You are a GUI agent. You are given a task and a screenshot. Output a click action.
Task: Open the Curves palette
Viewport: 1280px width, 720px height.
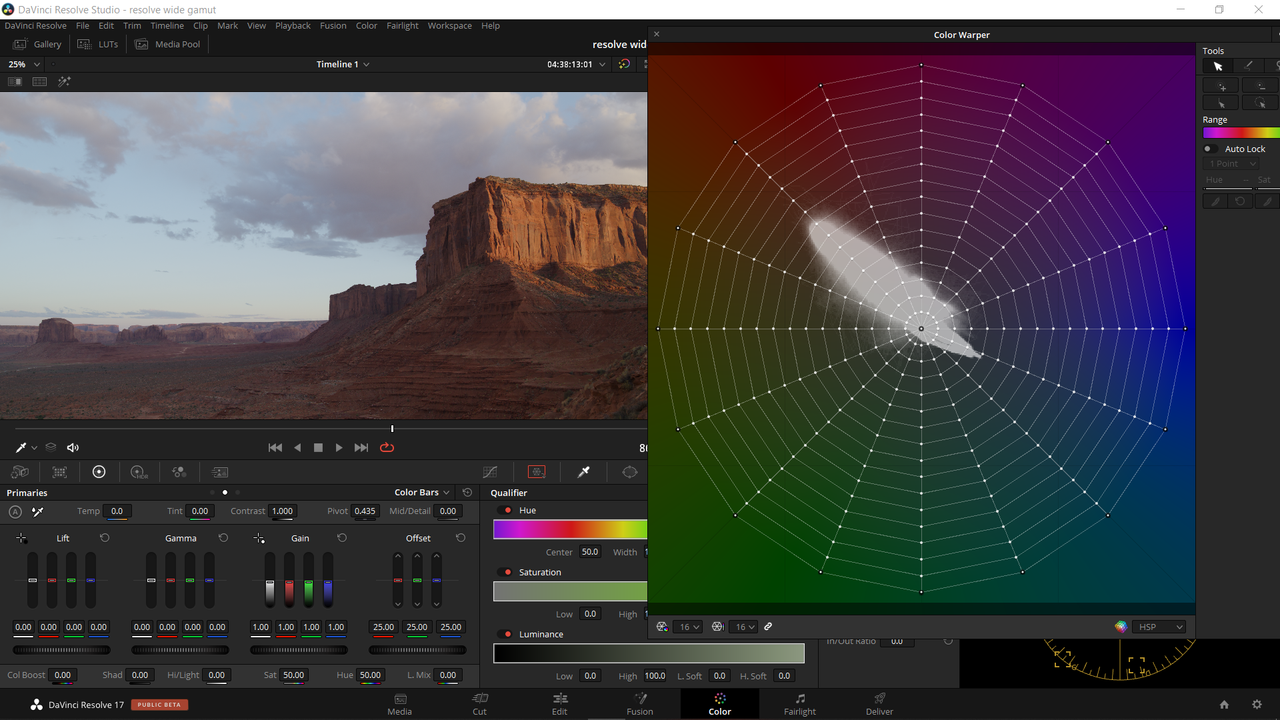[490, 472]
